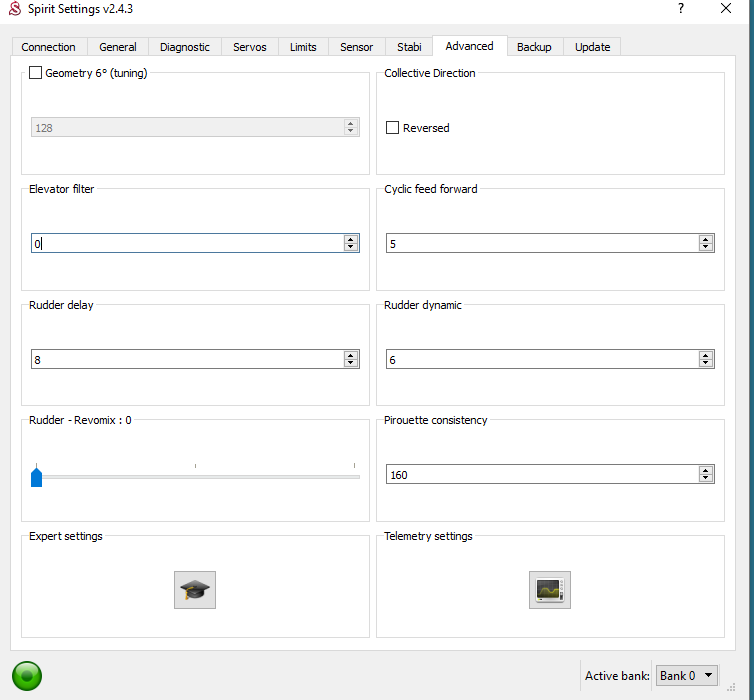Click the help question mark button

681,9
